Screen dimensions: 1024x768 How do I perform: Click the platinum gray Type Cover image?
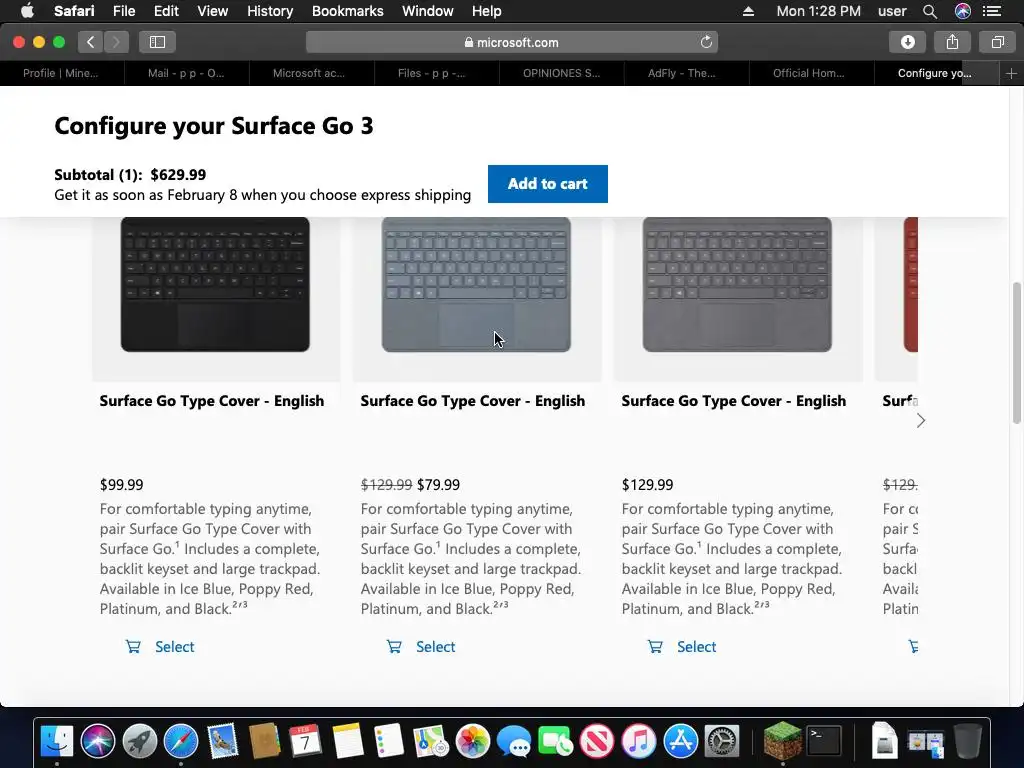[x=737, y=285]
